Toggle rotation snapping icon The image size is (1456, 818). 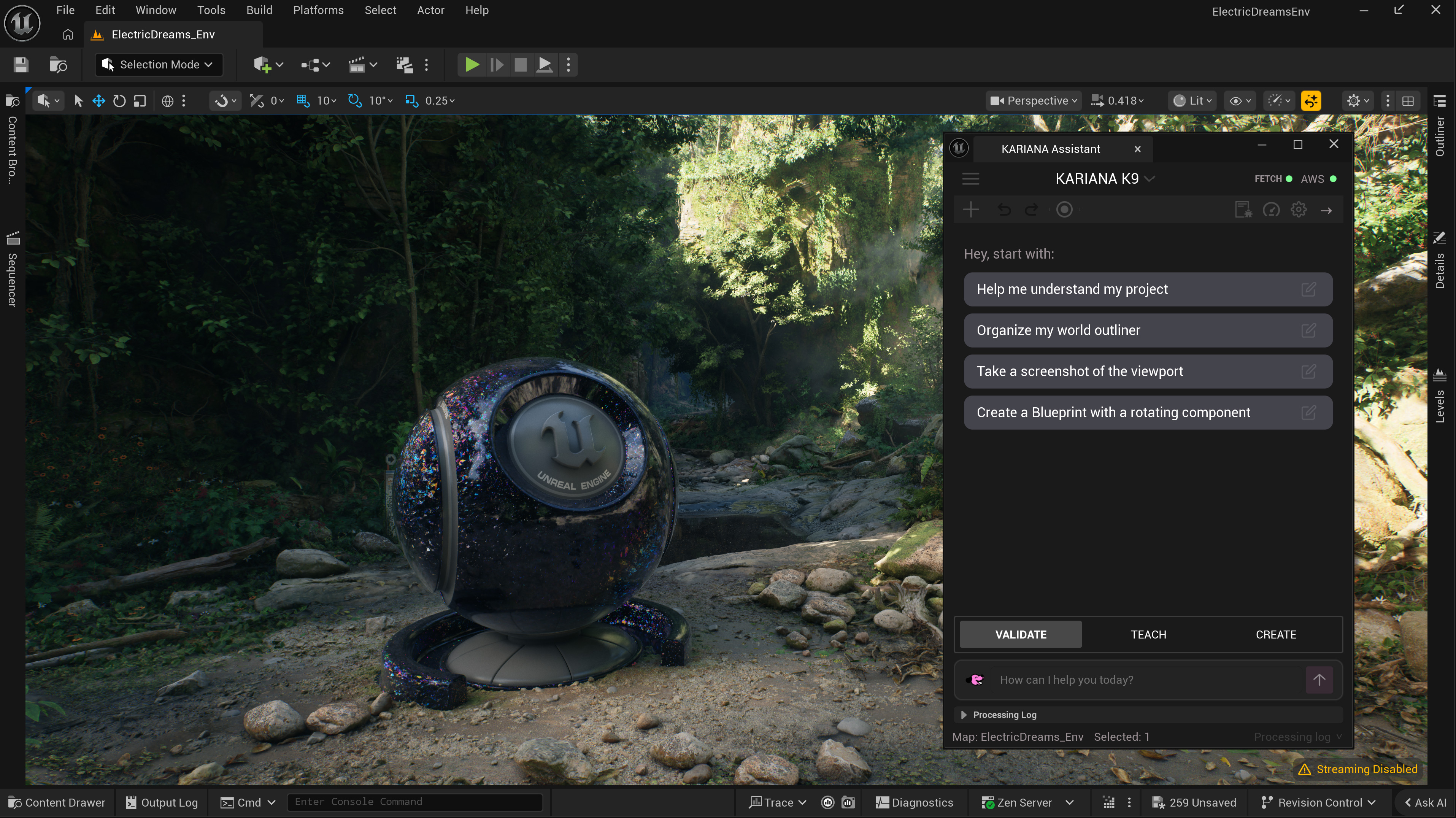pyautogui.click(x=354, y=101)
